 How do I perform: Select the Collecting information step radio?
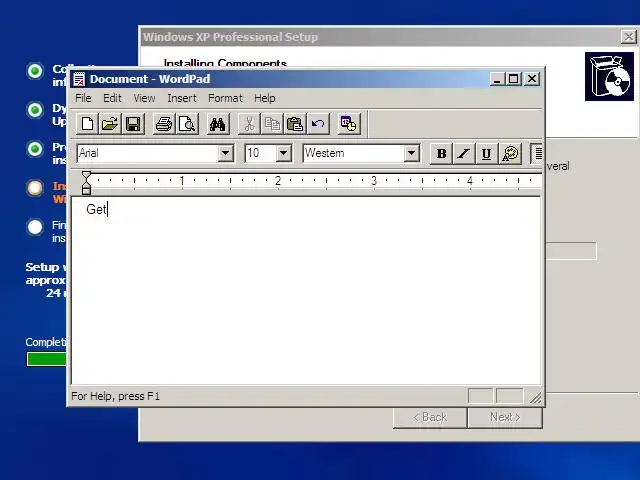click(x=35, y=71)
